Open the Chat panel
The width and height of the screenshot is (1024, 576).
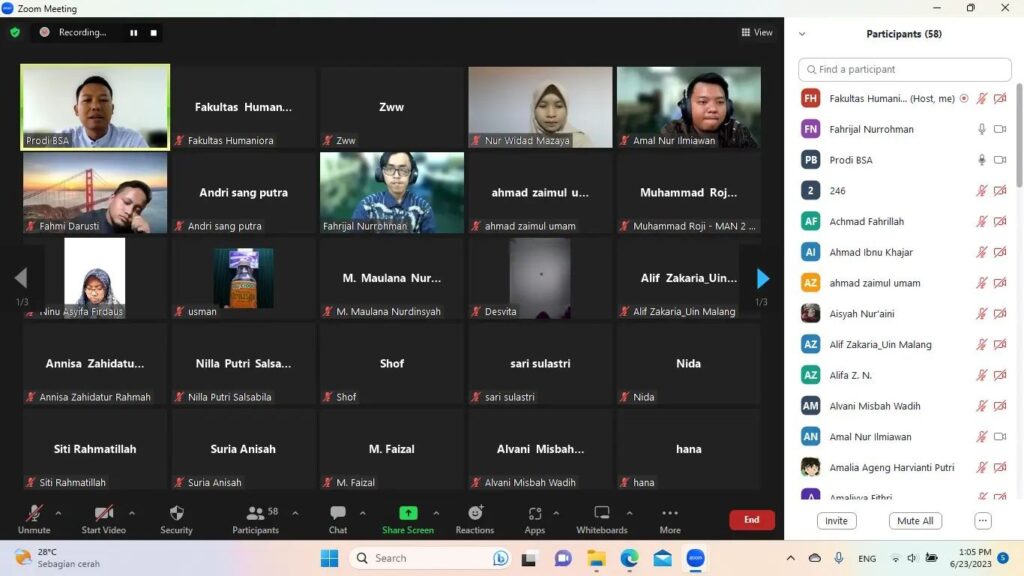(x=338, y=514)
